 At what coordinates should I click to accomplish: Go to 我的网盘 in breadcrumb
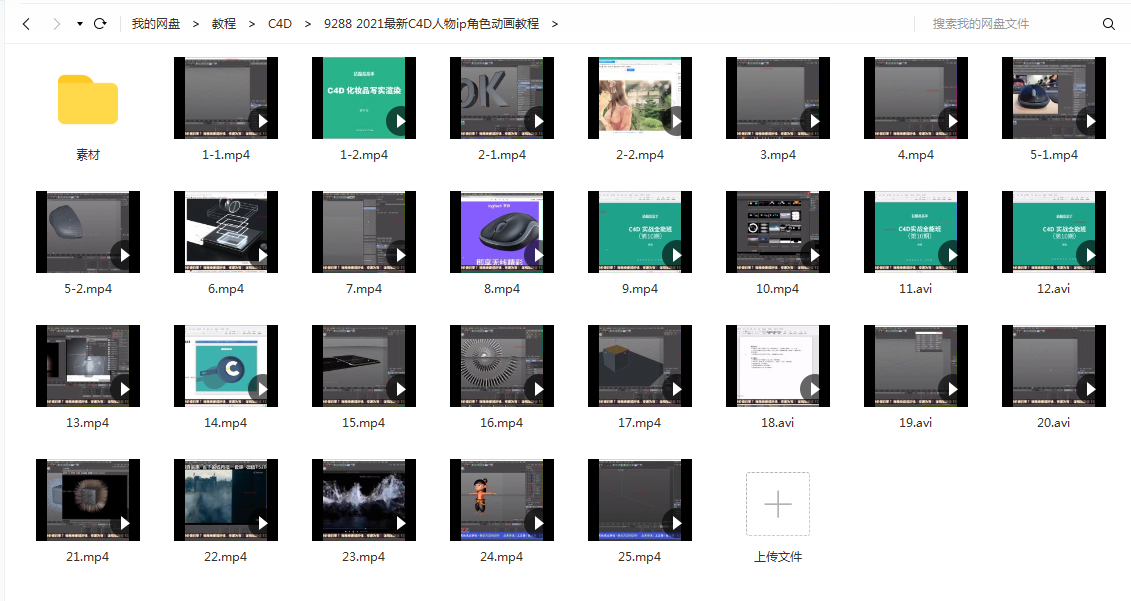click(156, 23)
